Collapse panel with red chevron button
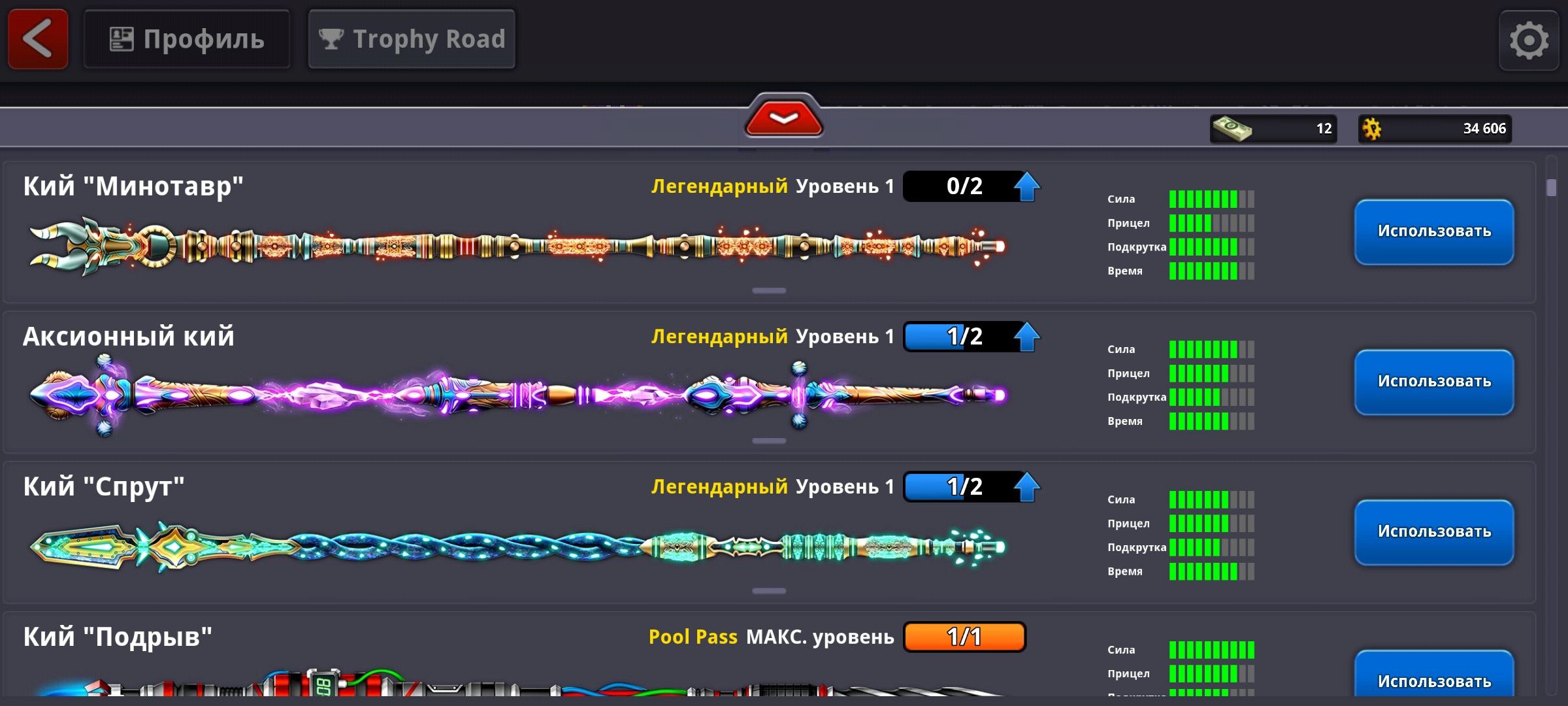 click(783, 118)
